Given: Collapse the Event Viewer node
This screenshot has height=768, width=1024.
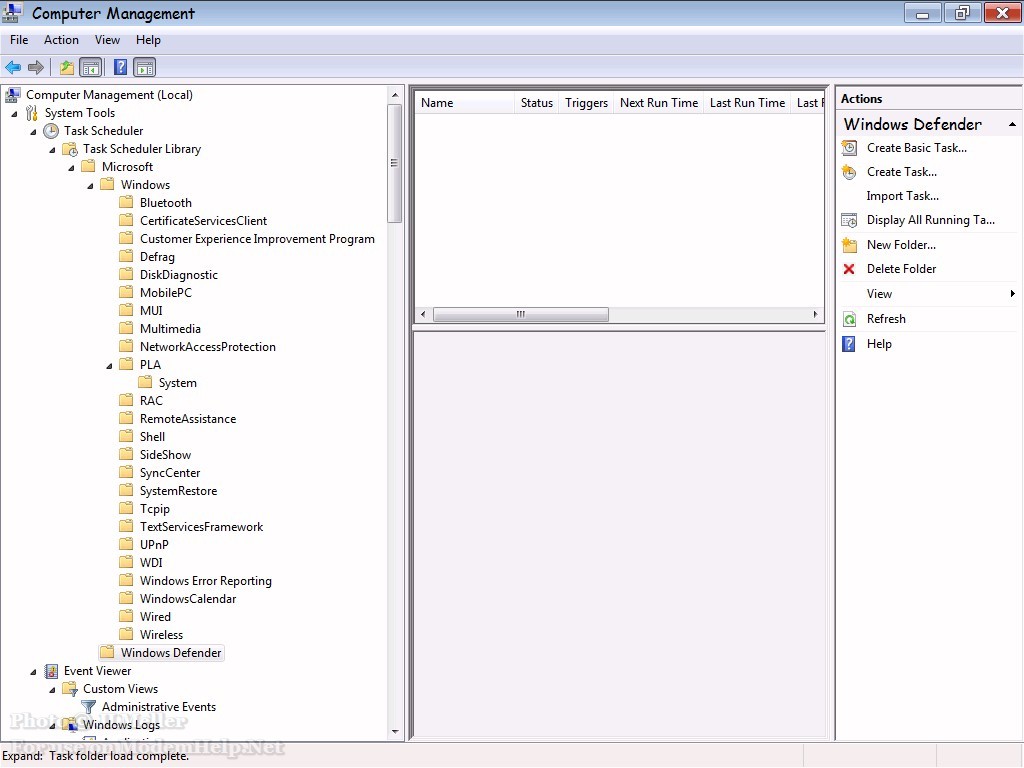Looking at the screenshot, I should (33, 672).
